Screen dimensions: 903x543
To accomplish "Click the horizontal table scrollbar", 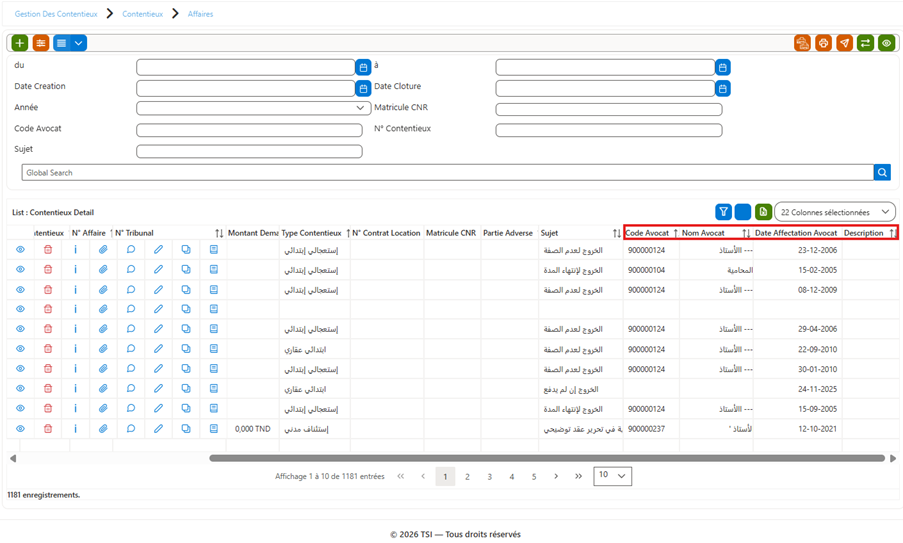I will [547, 458].
